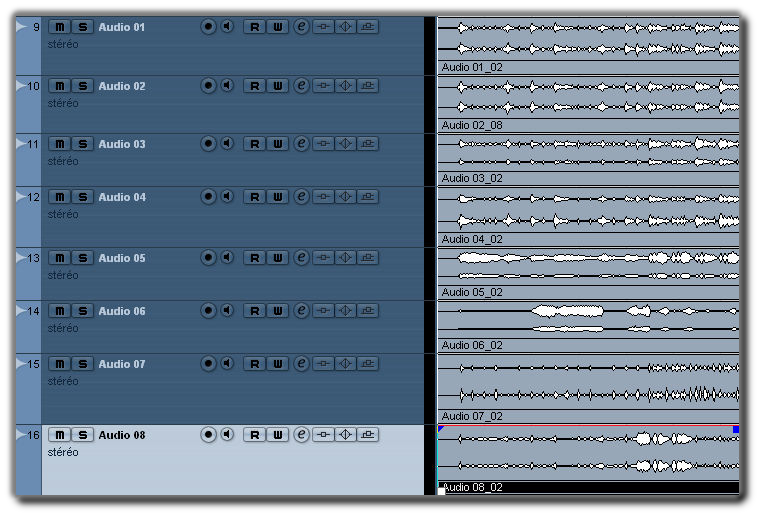Expand track 13 using the triangle

(22, 257)
